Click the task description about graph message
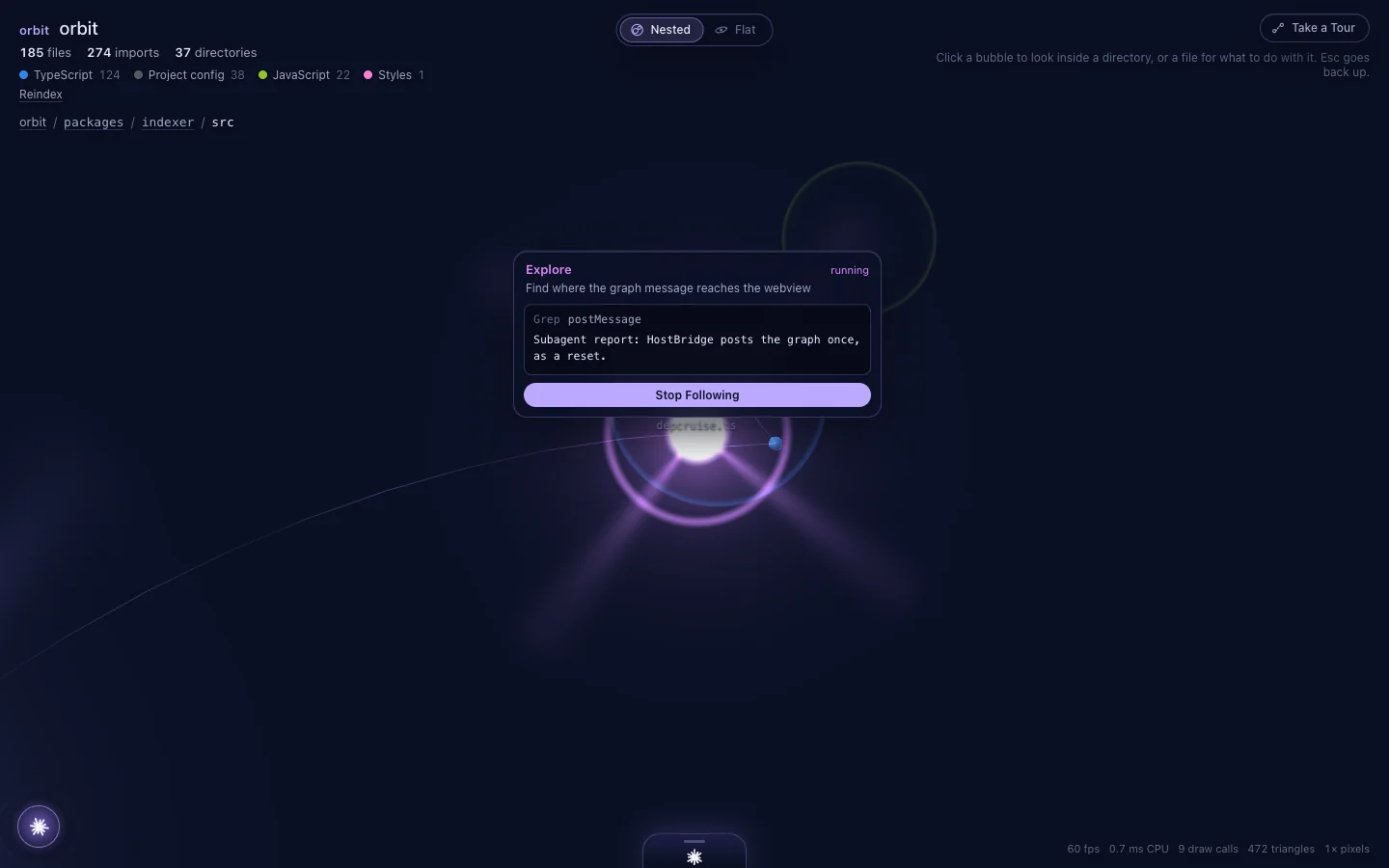Screen dimensions: 1389x868 (x=668, y=288)
